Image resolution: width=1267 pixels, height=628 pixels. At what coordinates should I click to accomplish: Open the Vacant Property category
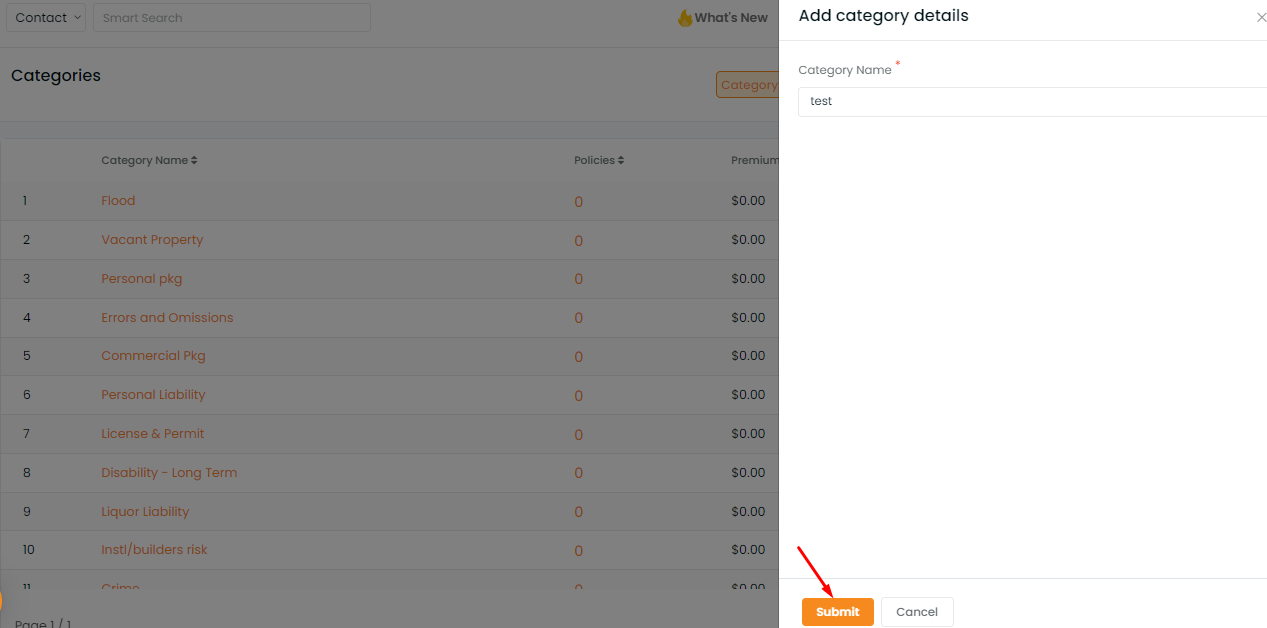pyautogui.click(x=152, y=240)
